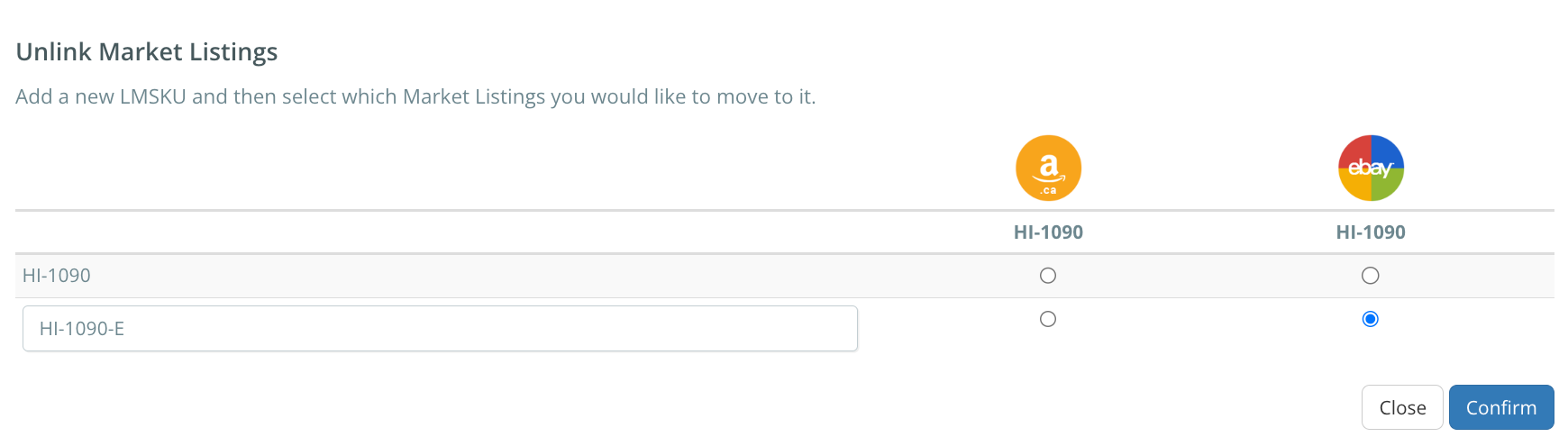Click the "Add a new LMSKU" instruction sentence
Viewport: 1568px width, 446px height.
tap(415, 96)
